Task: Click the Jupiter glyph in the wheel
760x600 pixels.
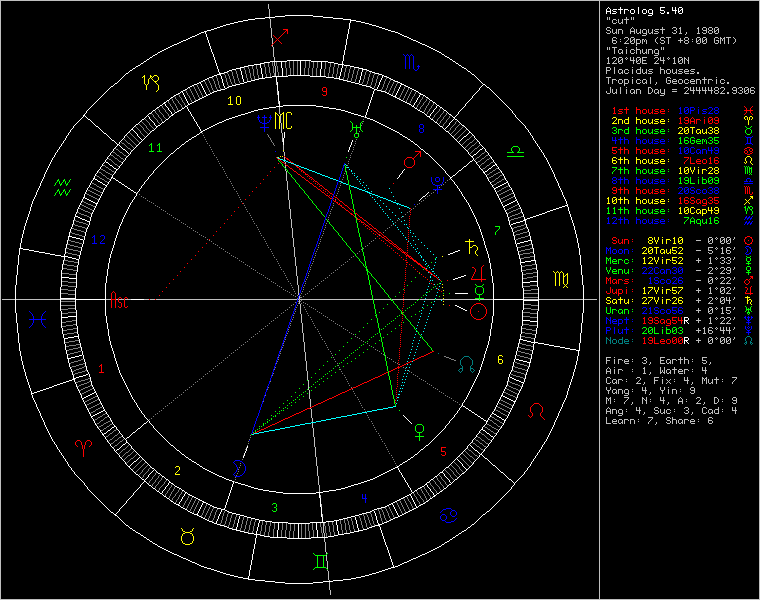Action: point(478,274)
